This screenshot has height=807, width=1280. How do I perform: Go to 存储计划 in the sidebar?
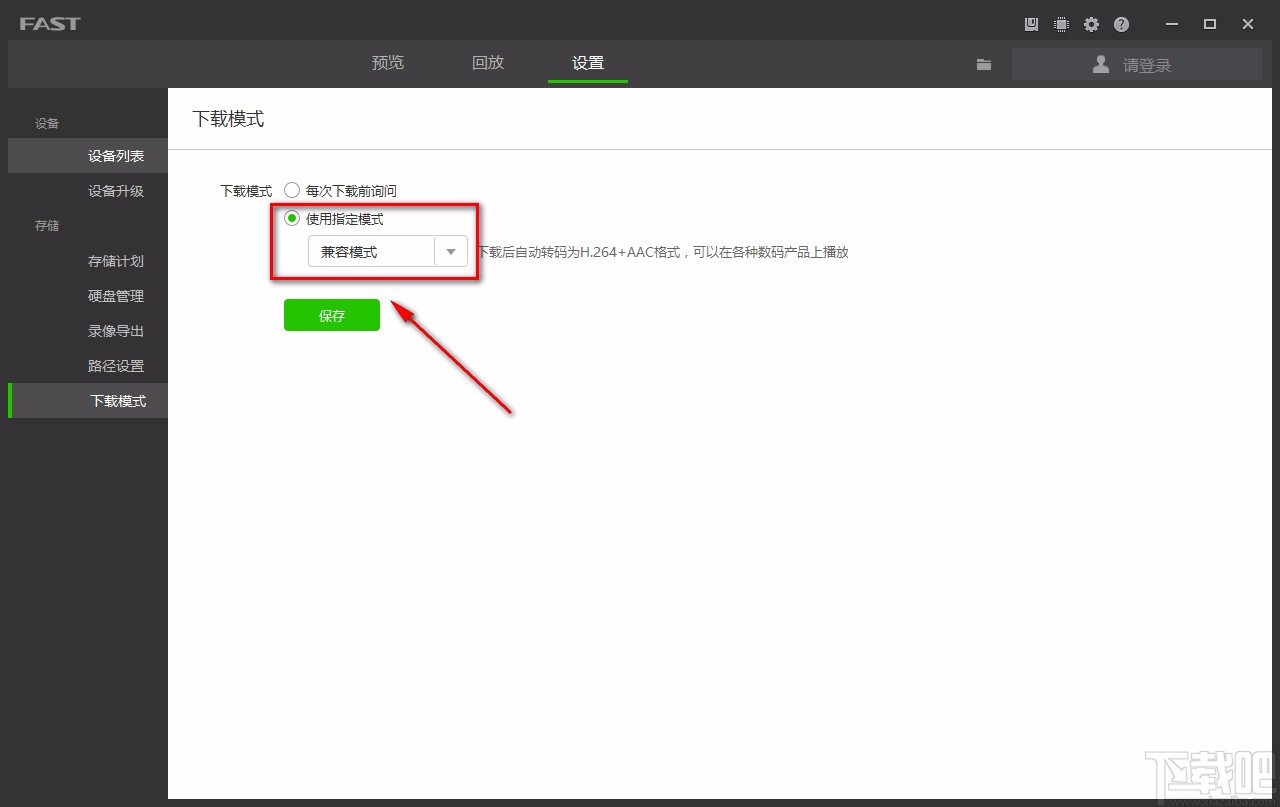pos(116,261)
